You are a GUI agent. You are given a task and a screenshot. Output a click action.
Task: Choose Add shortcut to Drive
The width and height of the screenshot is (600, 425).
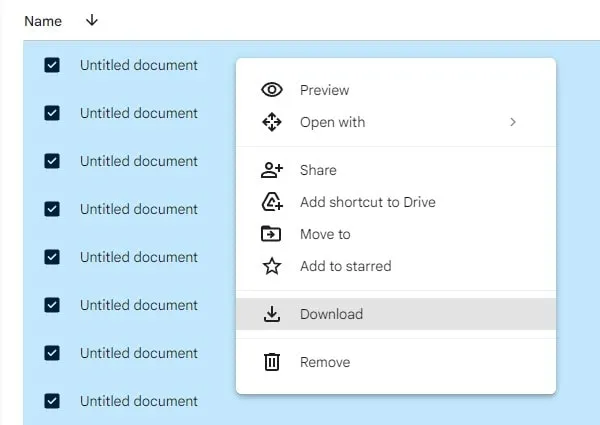396,202
